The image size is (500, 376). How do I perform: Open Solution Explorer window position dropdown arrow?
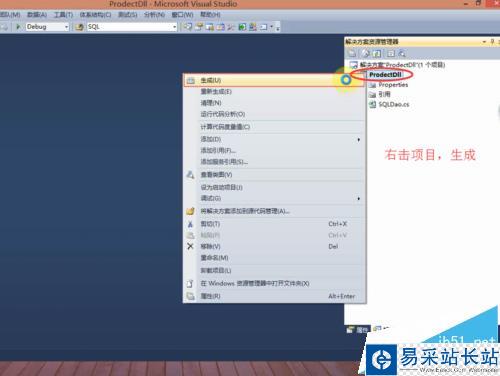[x=484, y=42]
